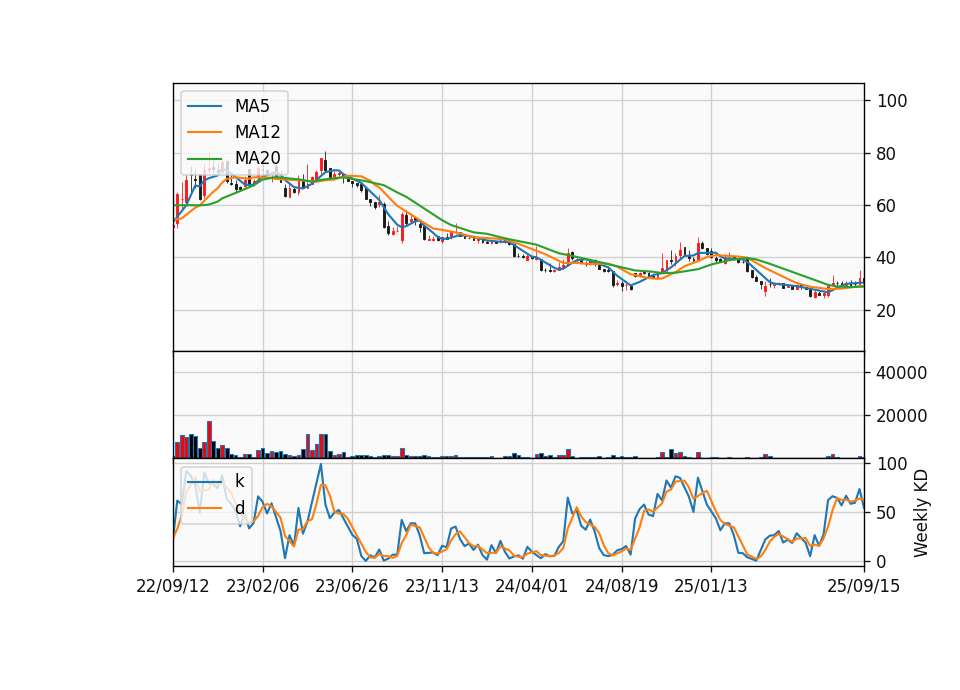Click the price axis value 80
This screenshot has height=690, width=960.
886,154
